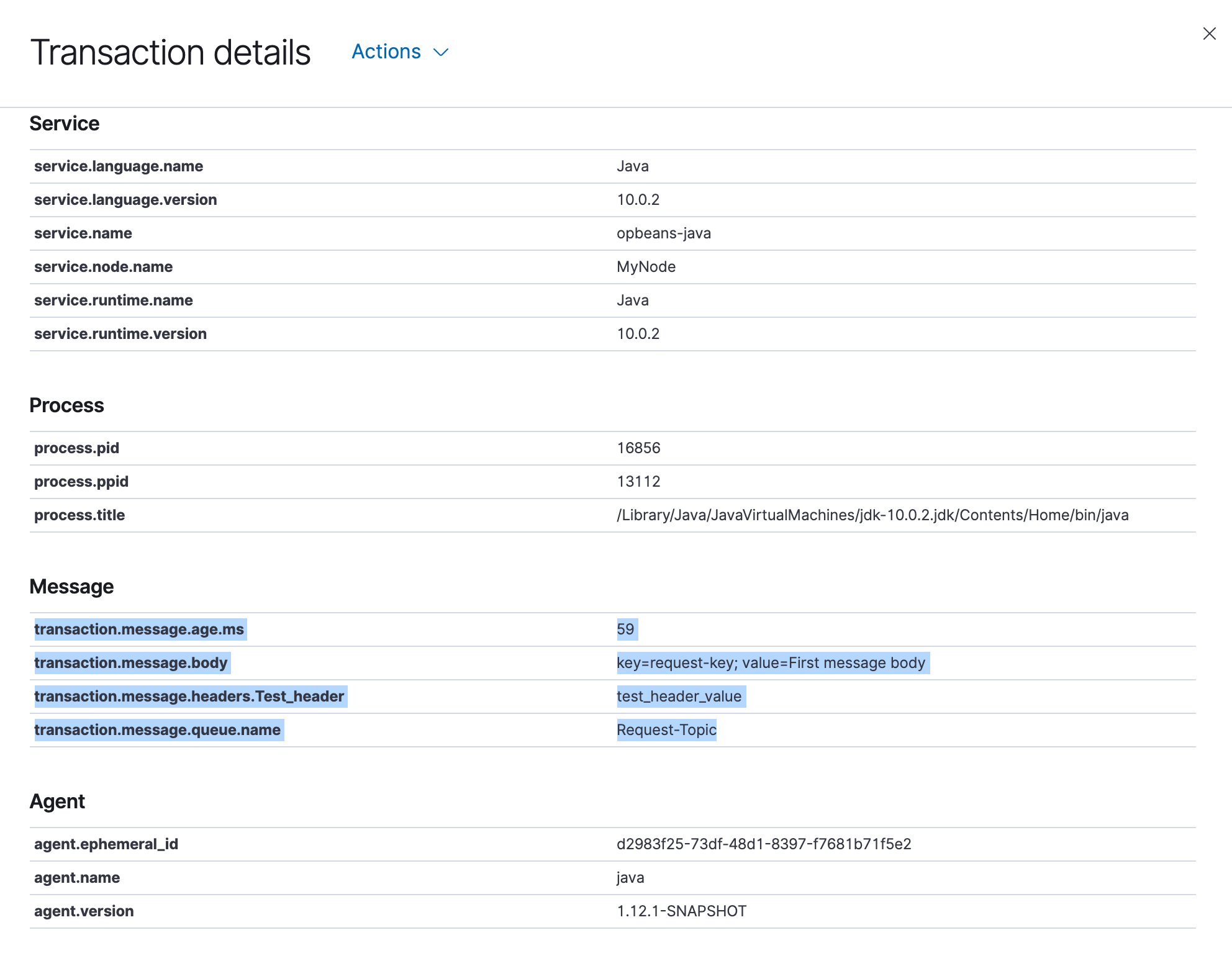Screen dimensions: 1232x961
Task: Select the transaction.message.age.ms field label
Action: (139, 629)
